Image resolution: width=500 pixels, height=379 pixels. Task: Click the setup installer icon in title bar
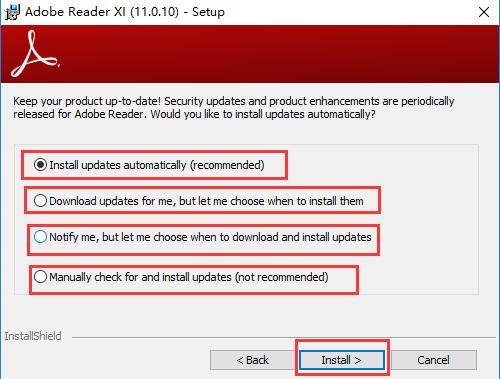(x=12, y=12)
